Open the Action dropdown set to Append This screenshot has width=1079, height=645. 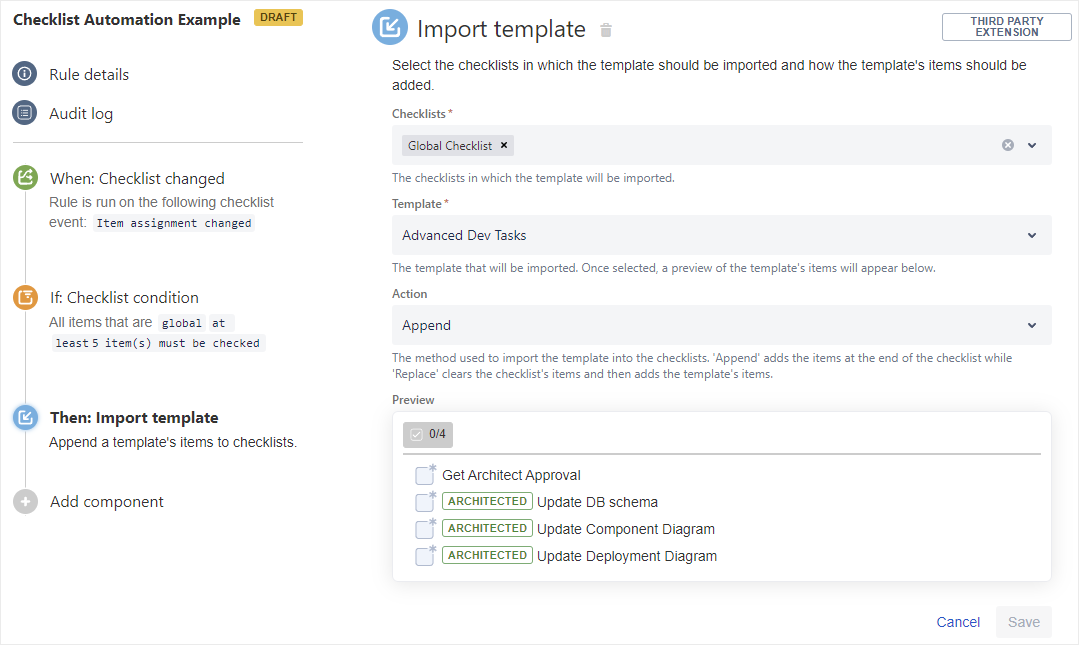tap(720, 325)
